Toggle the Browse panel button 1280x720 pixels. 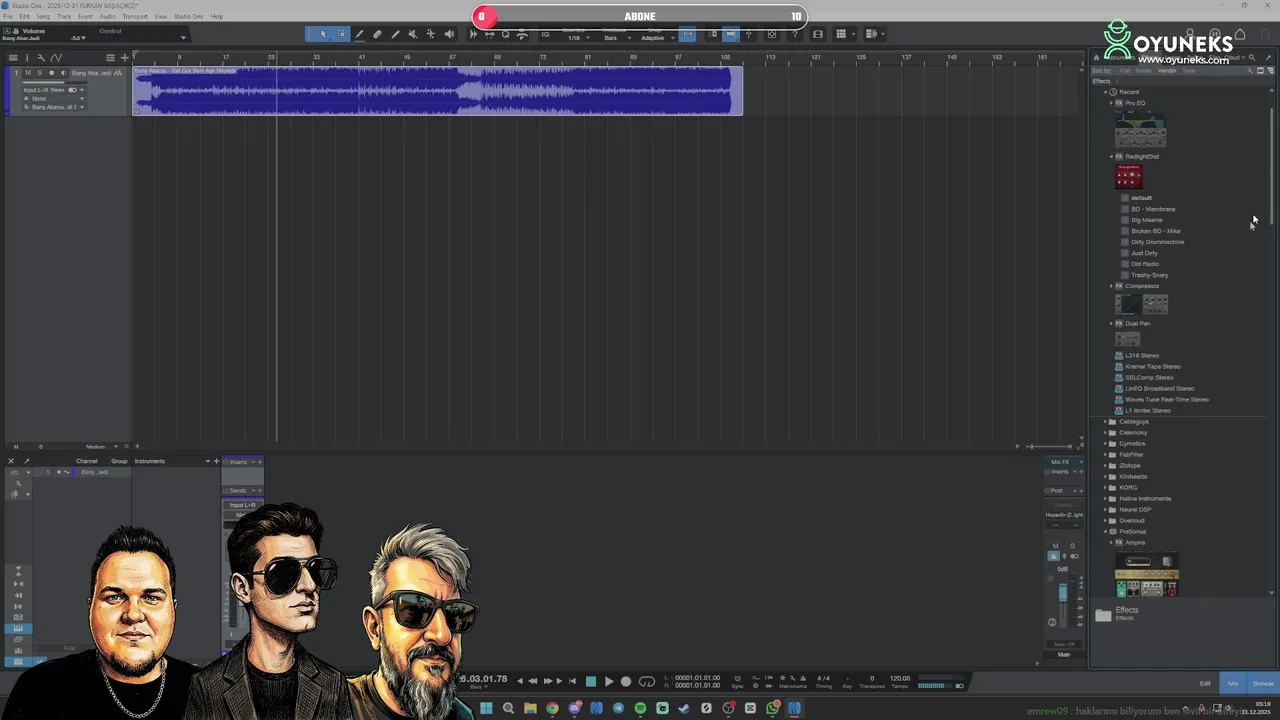(x=1263, y=684)
